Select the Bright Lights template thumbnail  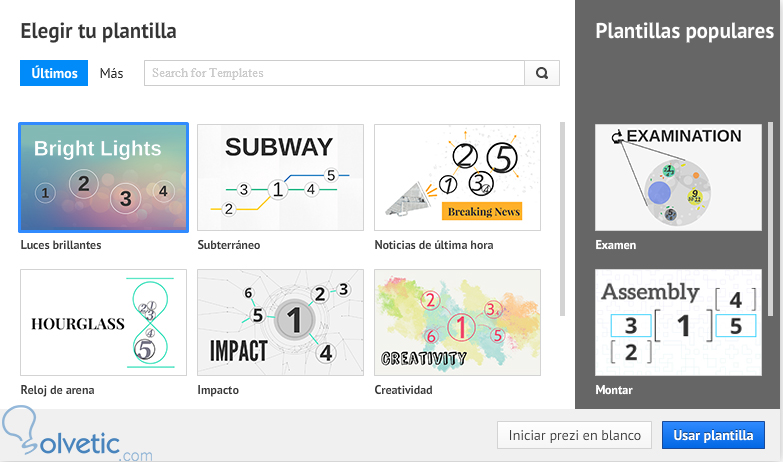103,178
